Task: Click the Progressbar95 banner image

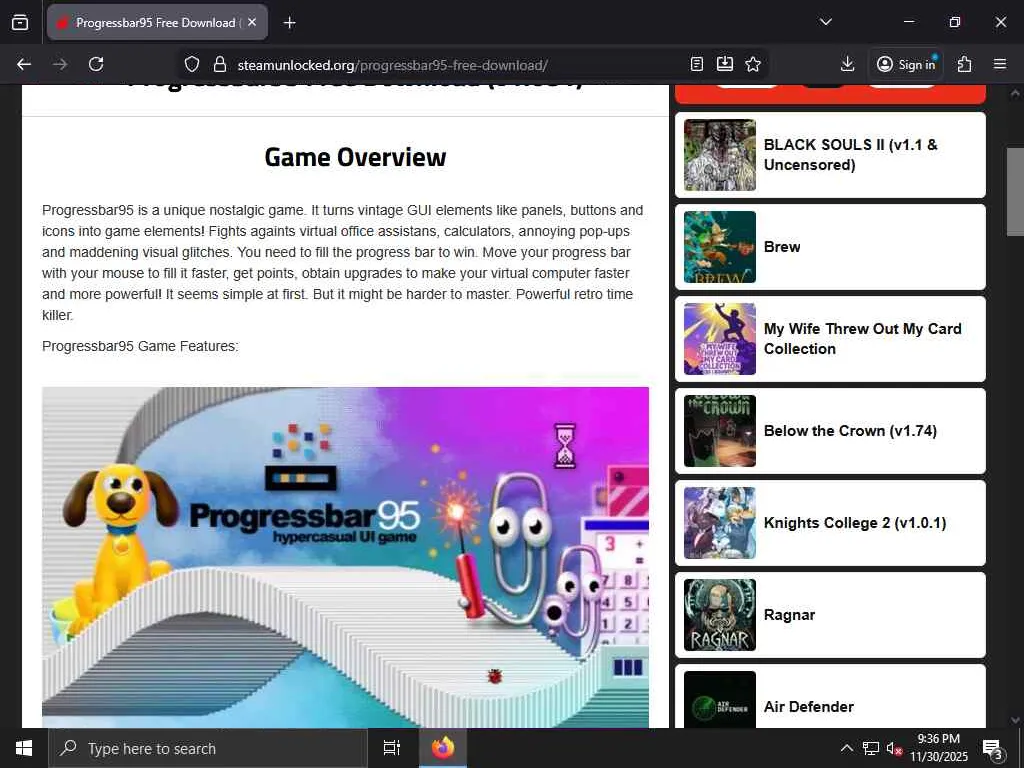Action: (345, 557)
